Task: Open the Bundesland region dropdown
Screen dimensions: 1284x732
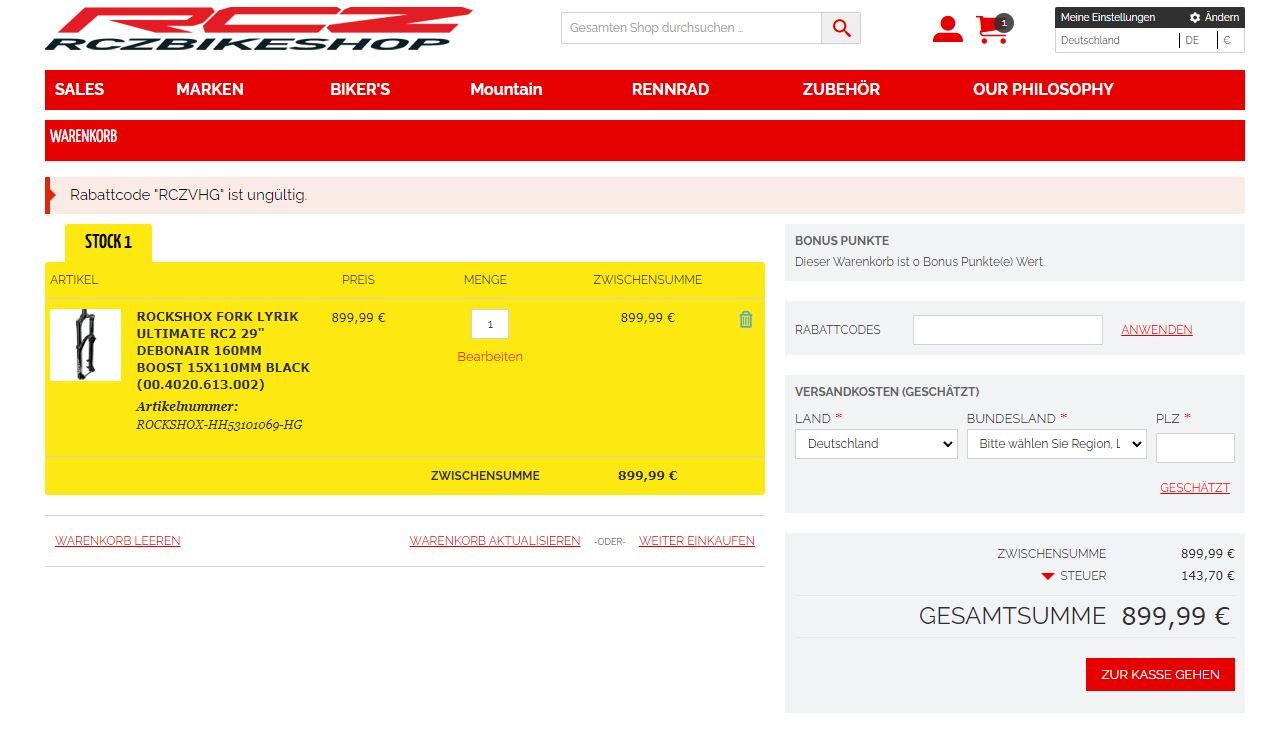Action: (x=1056, y=444)
